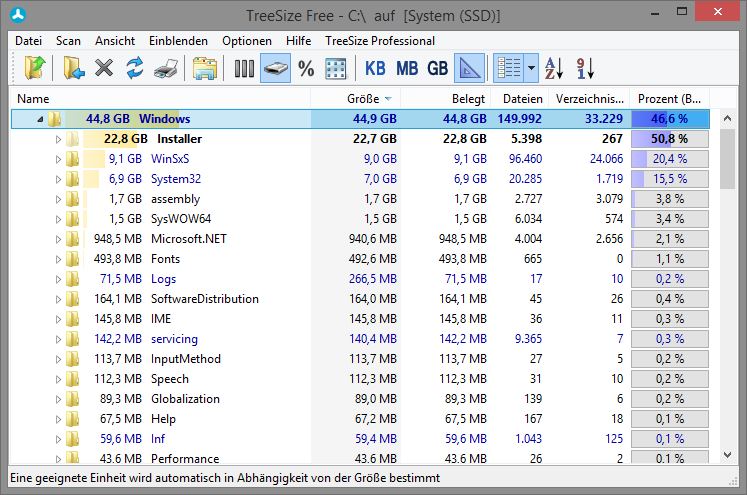
Task: Open the Scan menu
Action: (68, 41)
